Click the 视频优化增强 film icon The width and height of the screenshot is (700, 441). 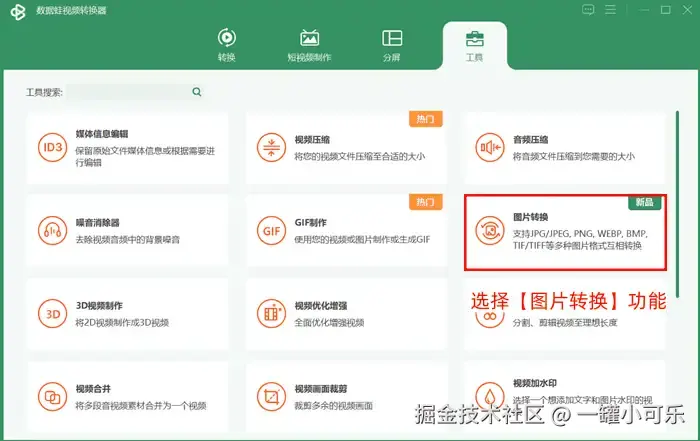(x=271, y=314)
